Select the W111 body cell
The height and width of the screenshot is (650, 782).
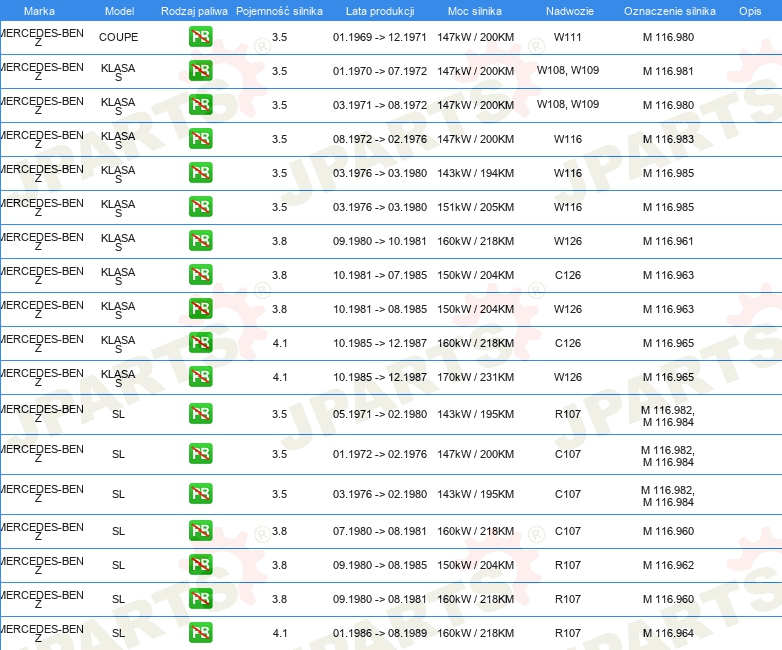[568, 37]
